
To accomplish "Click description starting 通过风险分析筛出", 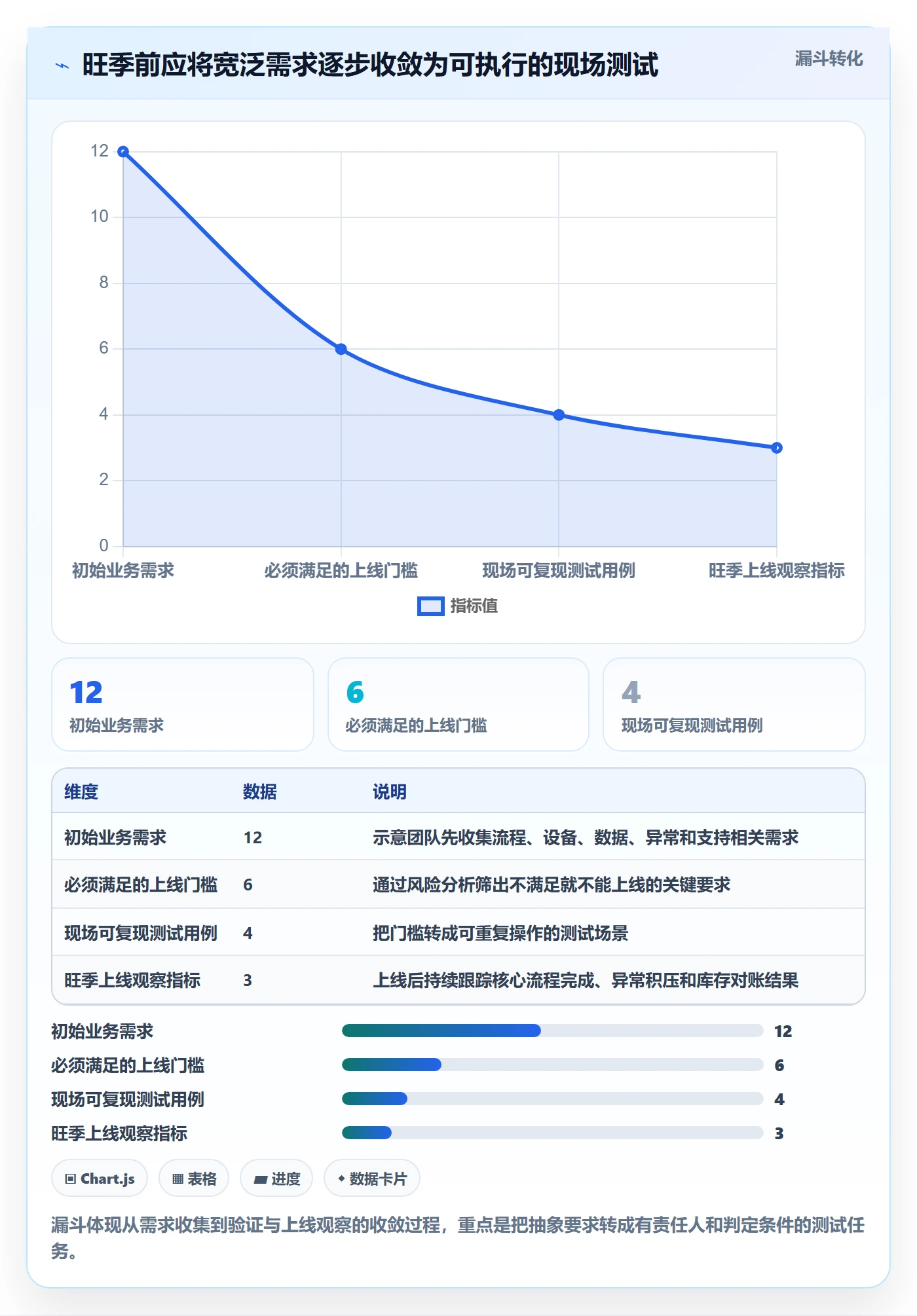I will 552,885.
